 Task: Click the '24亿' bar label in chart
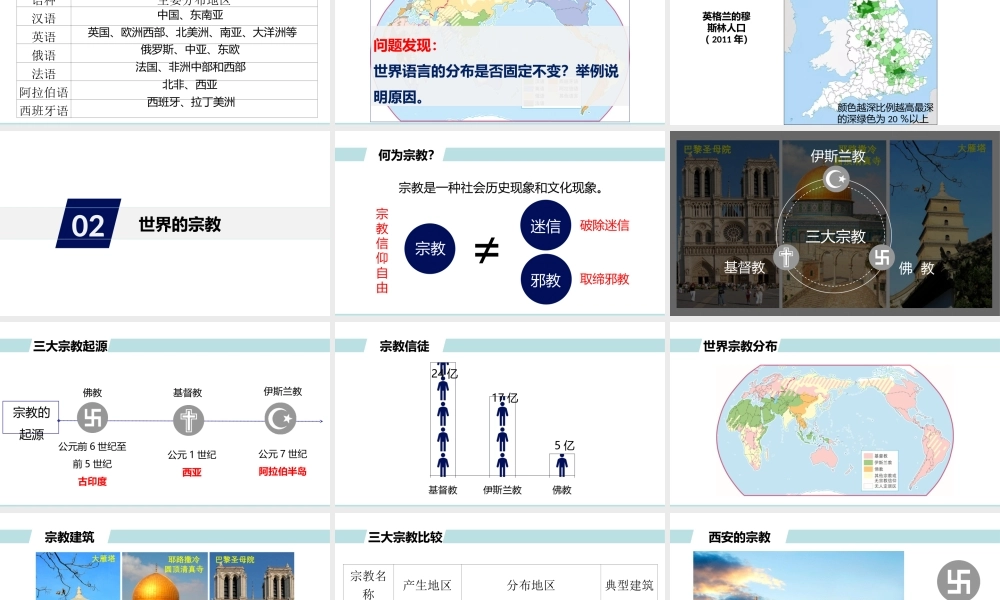point(445,373)
